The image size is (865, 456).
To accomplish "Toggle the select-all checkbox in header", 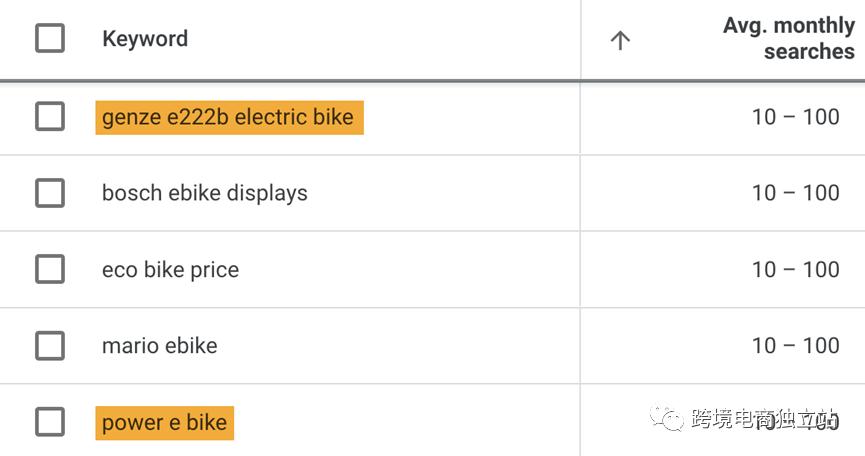I will [x=50, y=39].
